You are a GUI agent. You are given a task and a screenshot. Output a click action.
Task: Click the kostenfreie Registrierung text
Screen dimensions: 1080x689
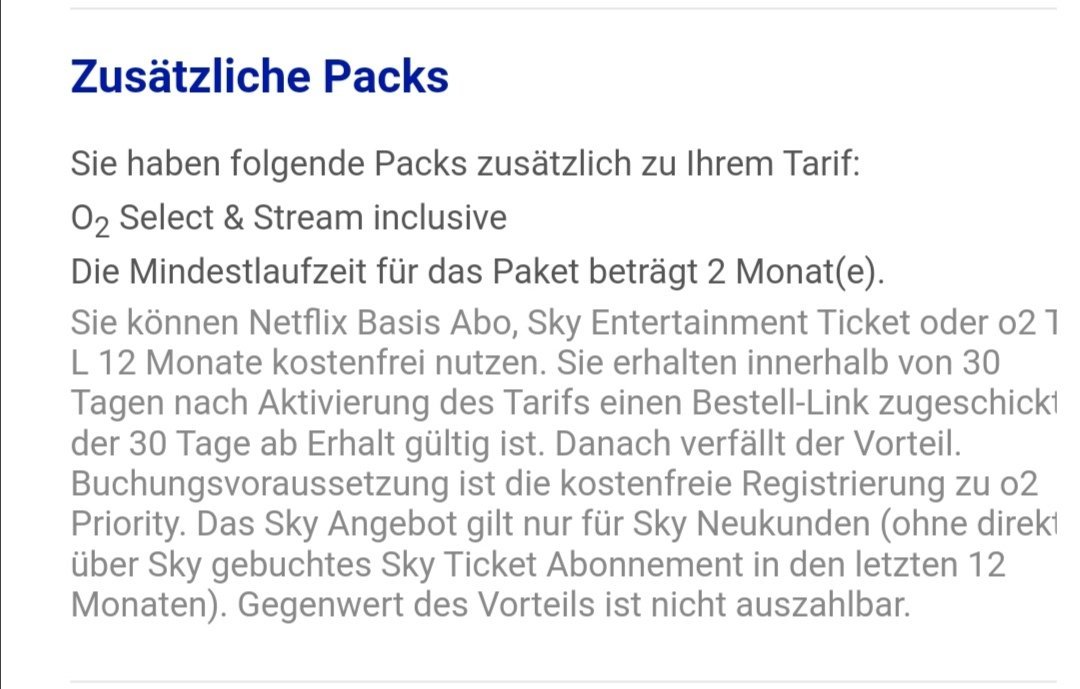pos(752,484)
